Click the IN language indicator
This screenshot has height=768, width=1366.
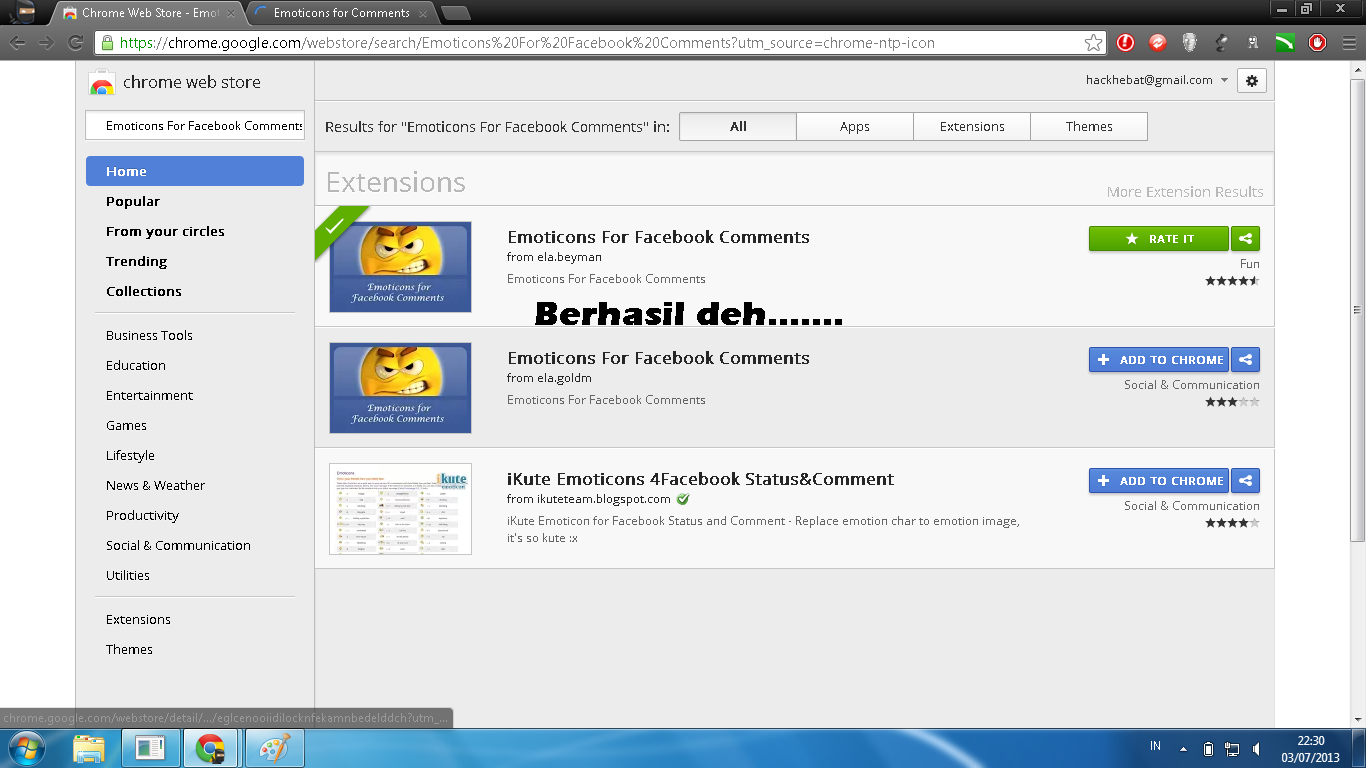1155,746
